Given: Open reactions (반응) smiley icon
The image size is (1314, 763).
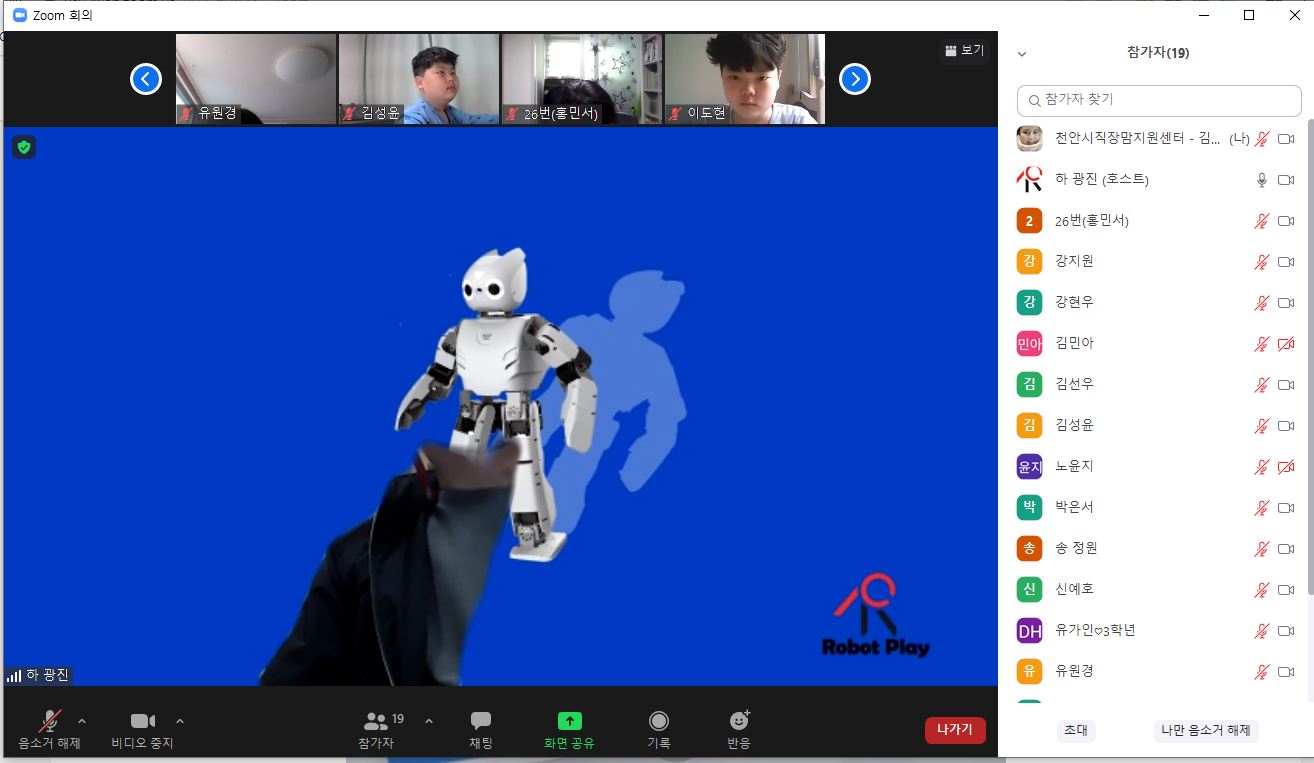Looking at the screenshot, I should tap(739, 721).
